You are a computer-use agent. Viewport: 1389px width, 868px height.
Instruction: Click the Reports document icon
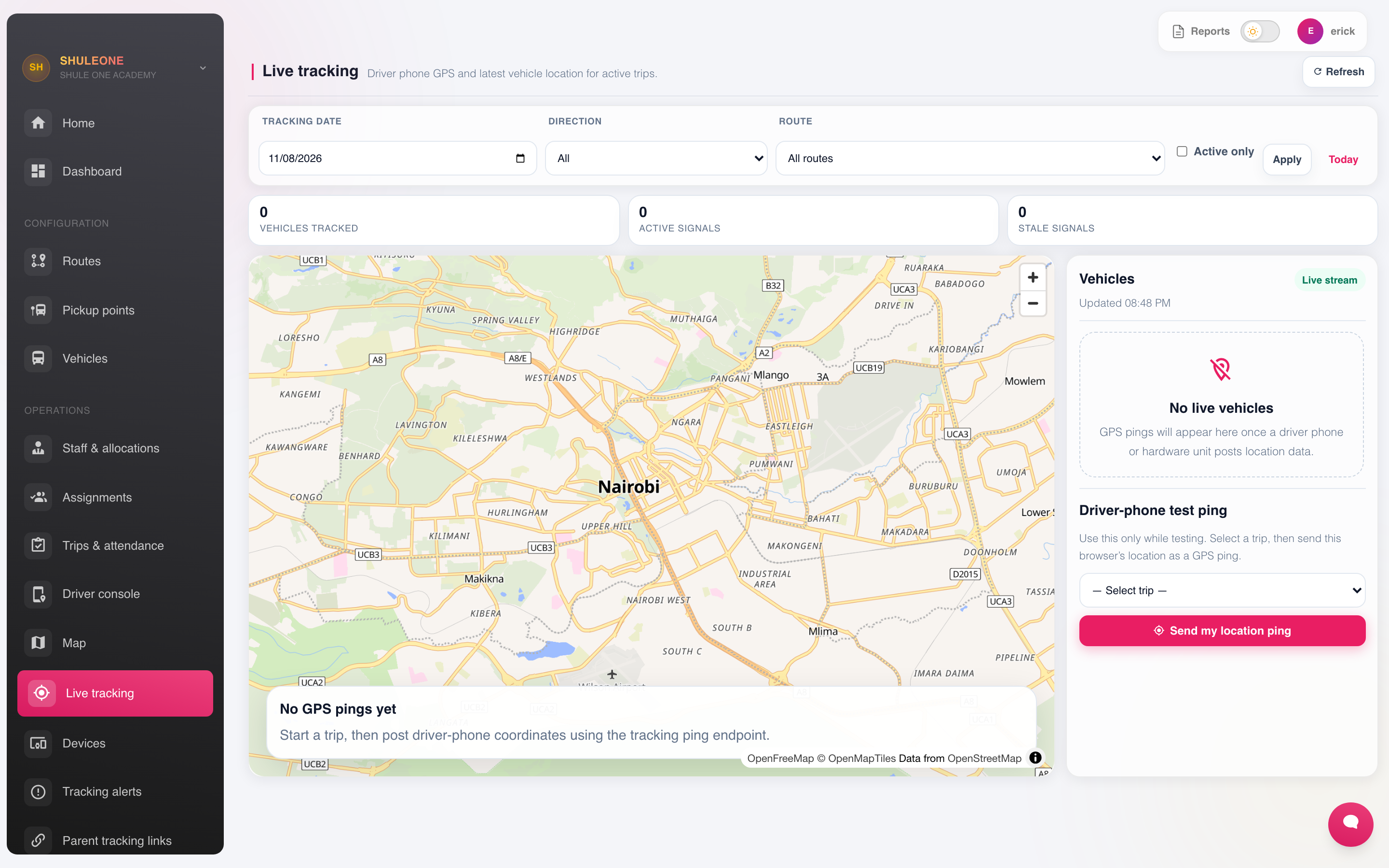(x=1178, y=31)
